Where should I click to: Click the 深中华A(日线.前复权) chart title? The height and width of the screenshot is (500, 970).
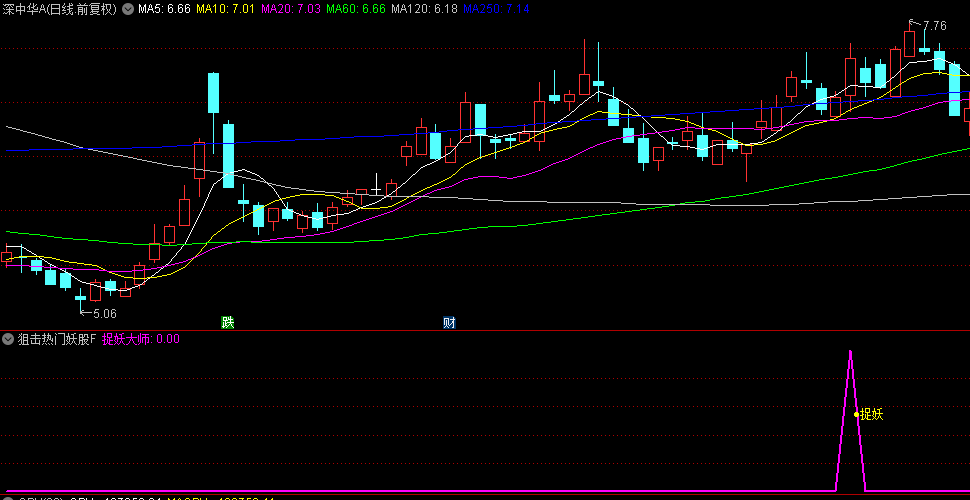click(x=59, y=9)
